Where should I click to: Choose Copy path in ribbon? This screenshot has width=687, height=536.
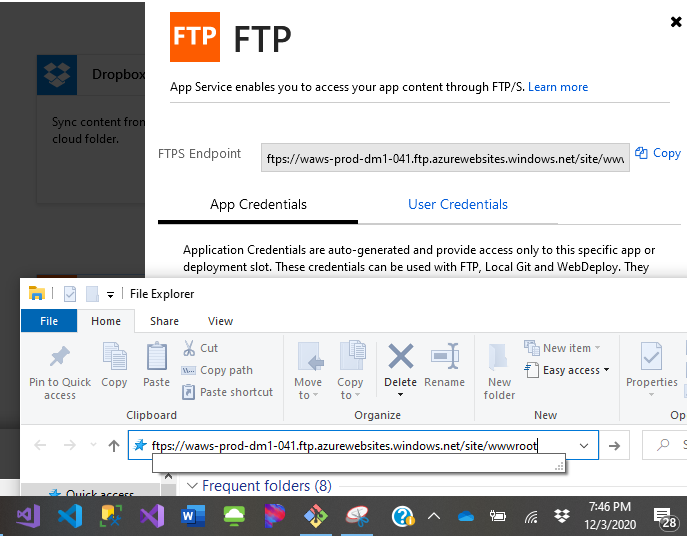217,370
